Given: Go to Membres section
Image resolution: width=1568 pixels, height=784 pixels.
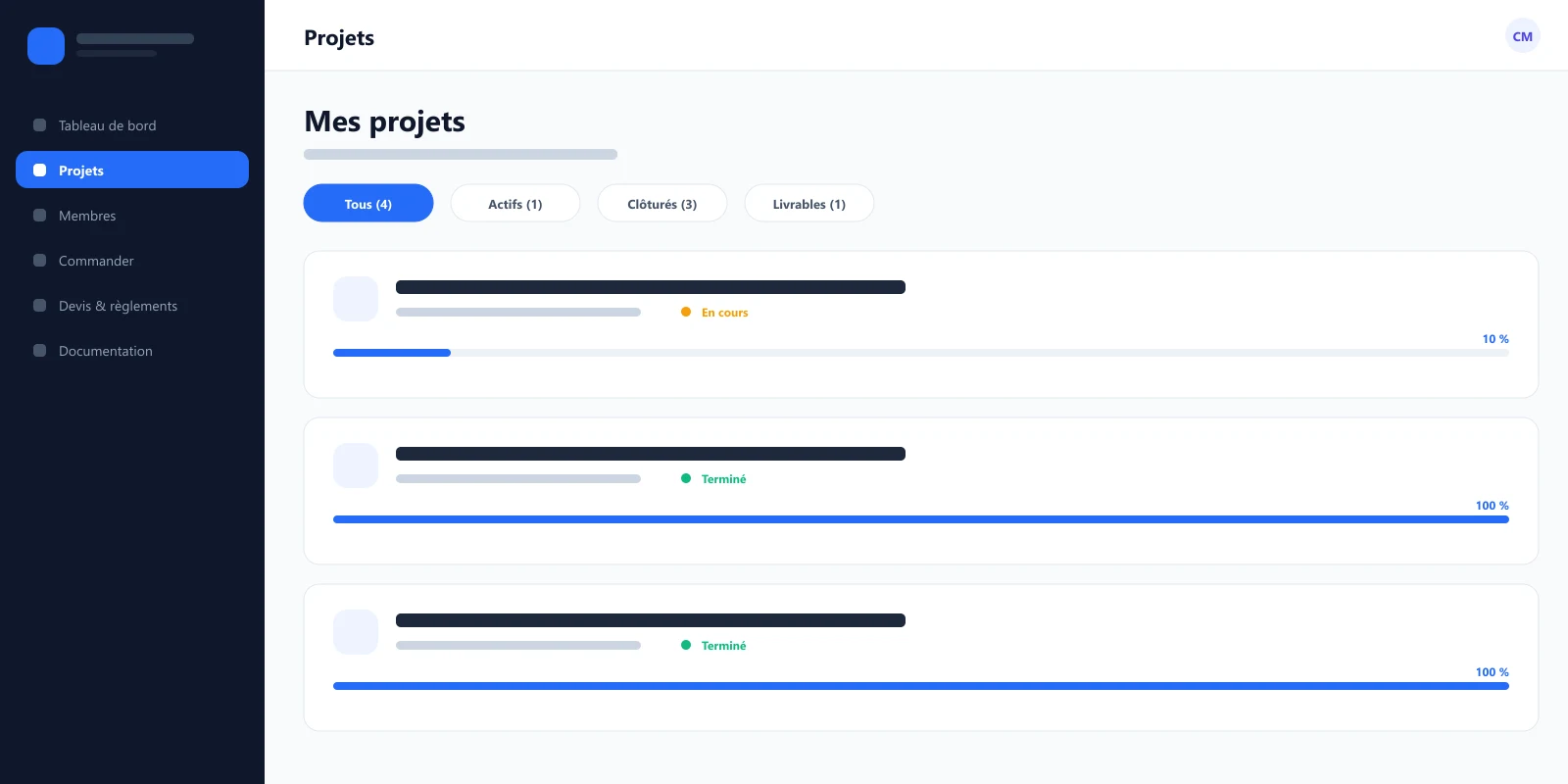Looking at the screenshot, I should 132,216.
